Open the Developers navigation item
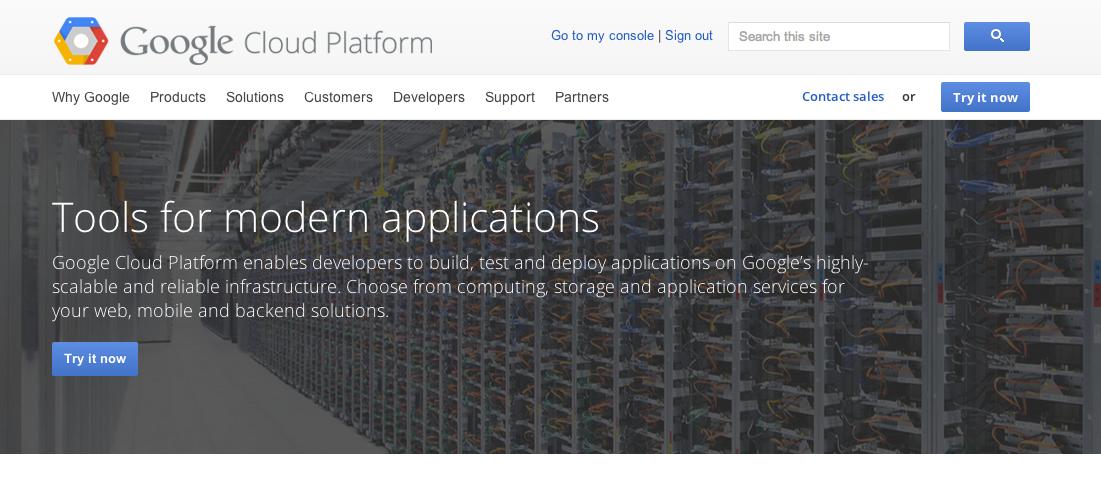Image resolution: width=1101 pixels, height=496 pixels. (429, 98)
